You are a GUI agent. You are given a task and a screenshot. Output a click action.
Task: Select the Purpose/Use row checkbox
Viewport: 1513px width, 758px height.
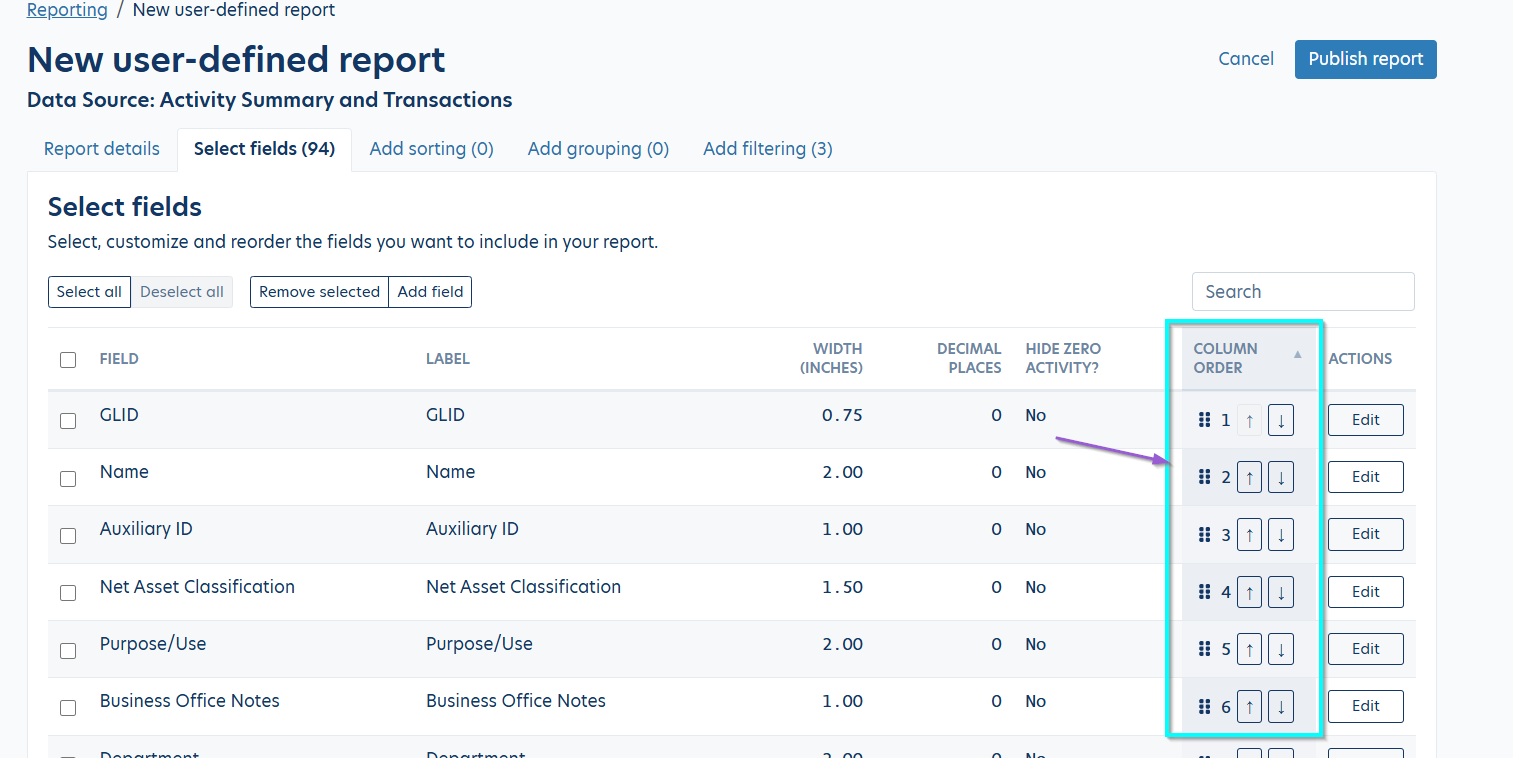coord(68,650)
